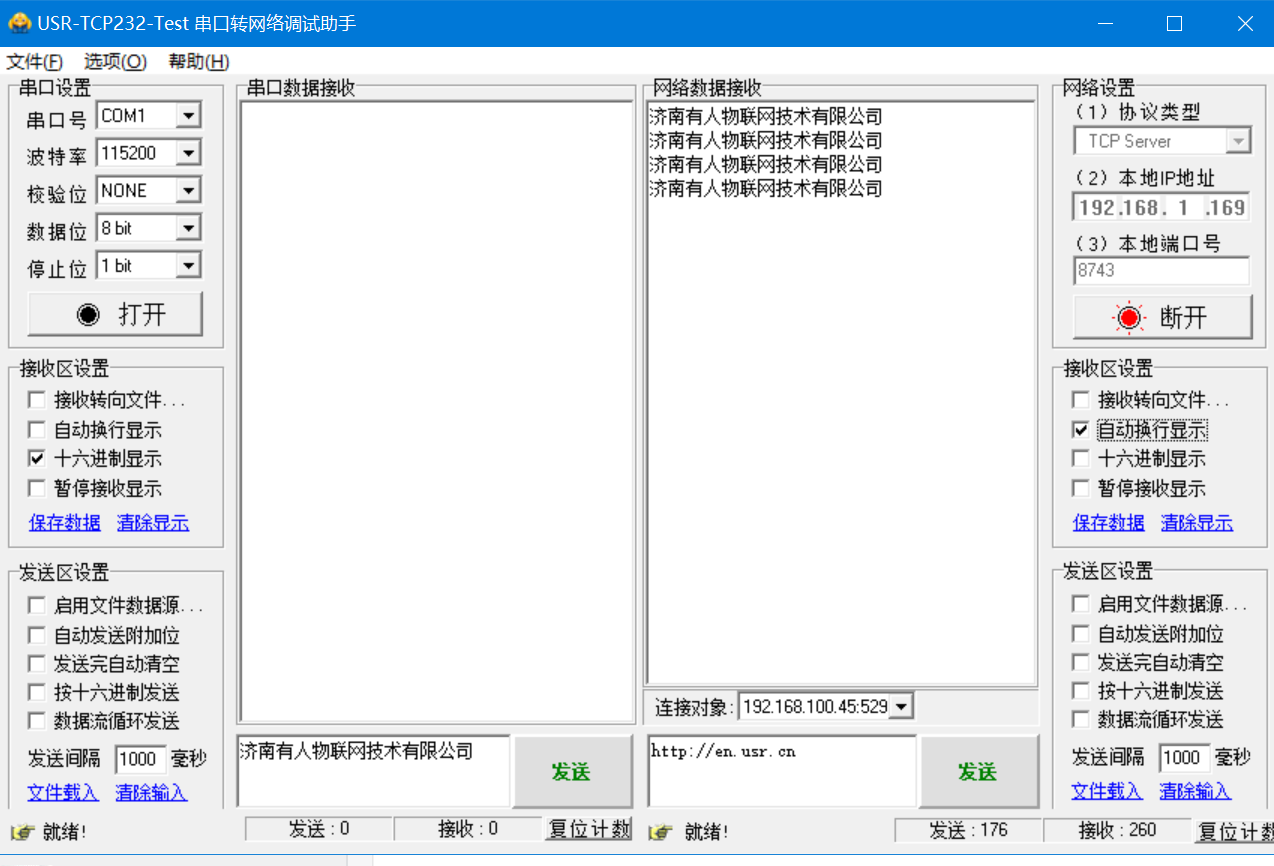1274x866 pixels.
Task: Click the serial send text box
Action: [x=374, y=771]
